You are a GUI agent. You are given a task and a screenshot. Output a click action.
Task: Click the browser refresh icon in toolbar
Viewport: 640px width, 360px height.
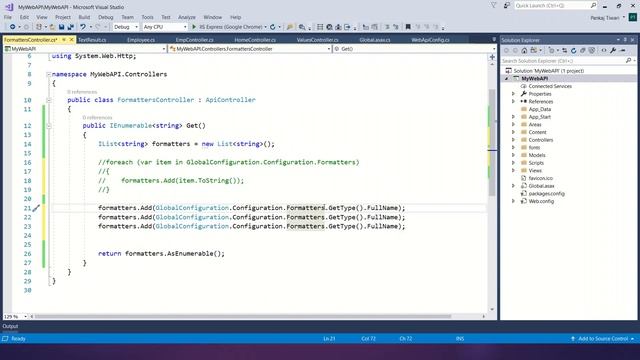coord(273,27)
